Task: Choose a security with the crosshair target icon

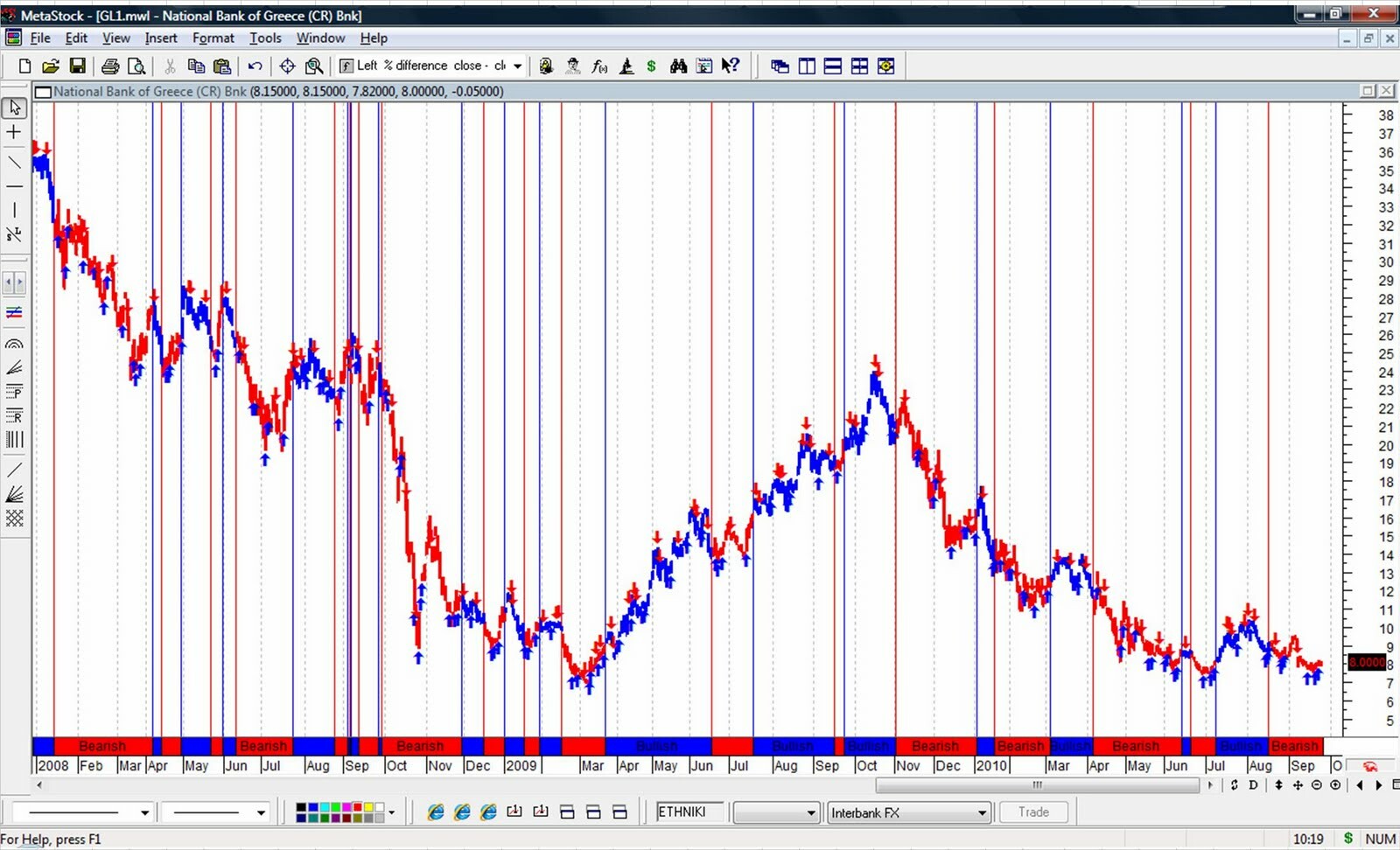Action: pyautogui.click(x=287, y=66)
